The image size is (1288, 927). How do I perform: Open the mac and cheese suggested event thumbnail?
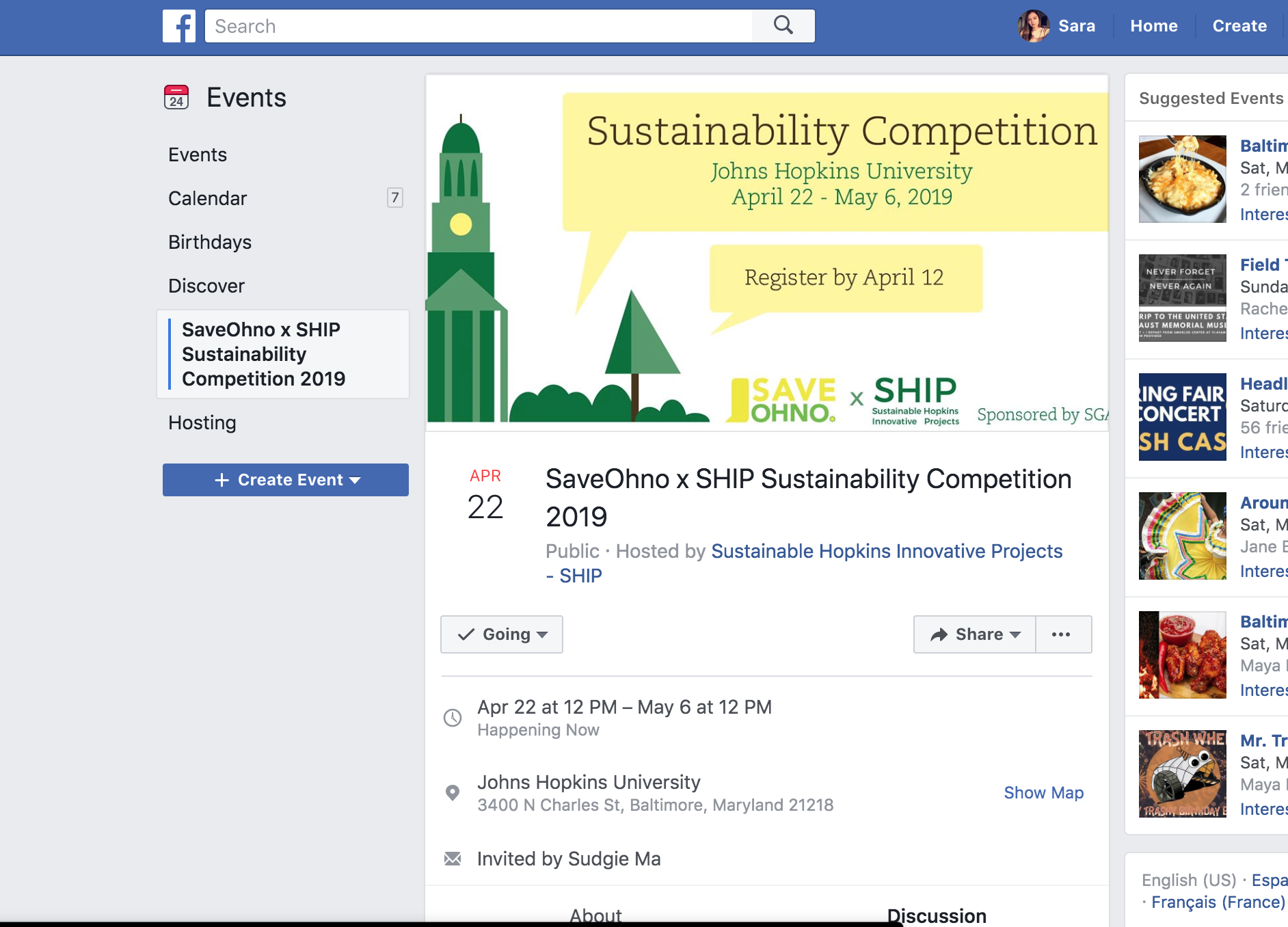pyautogui.click(x=1182, y=179)
